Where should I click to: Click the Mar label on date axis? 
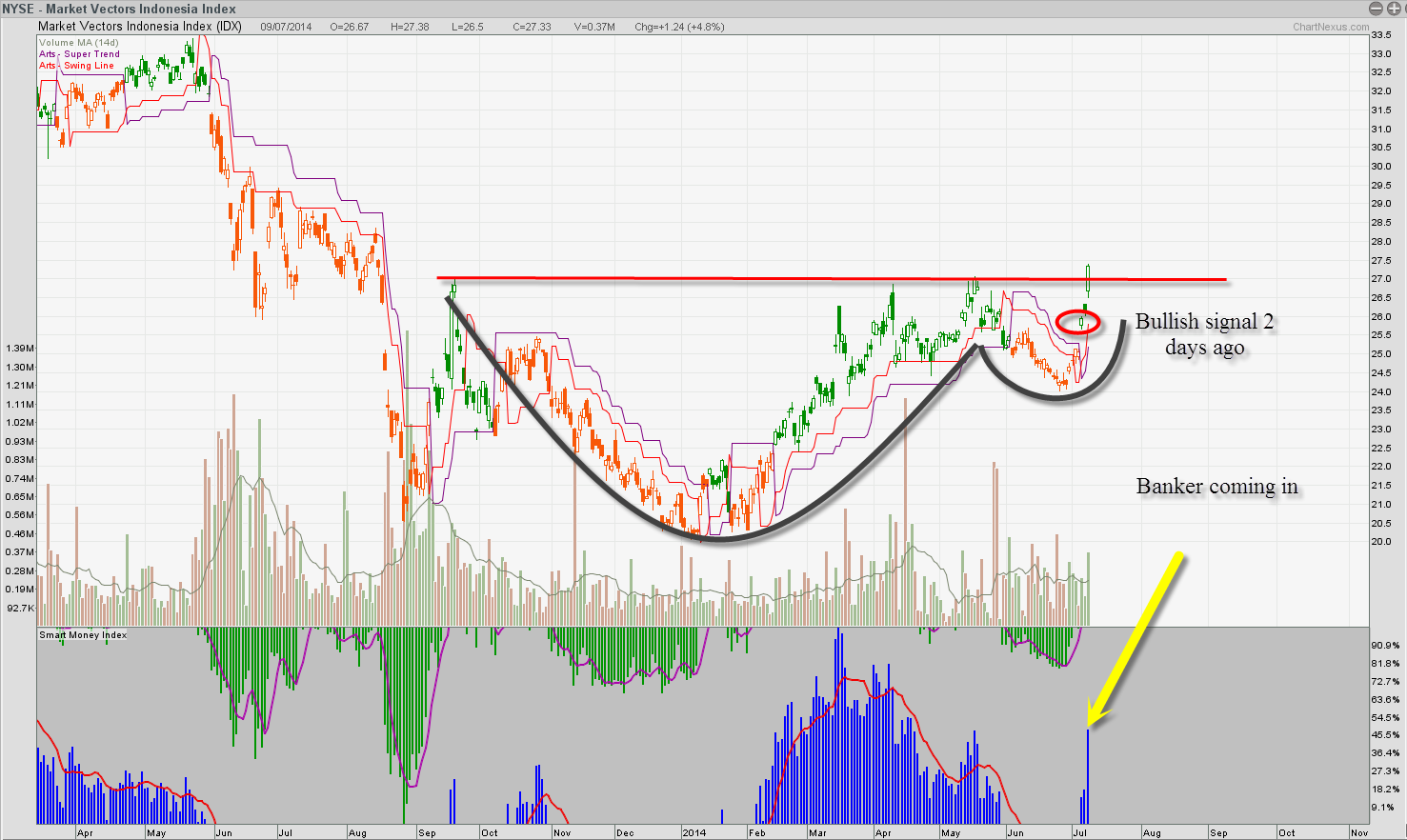click(817, 832)
